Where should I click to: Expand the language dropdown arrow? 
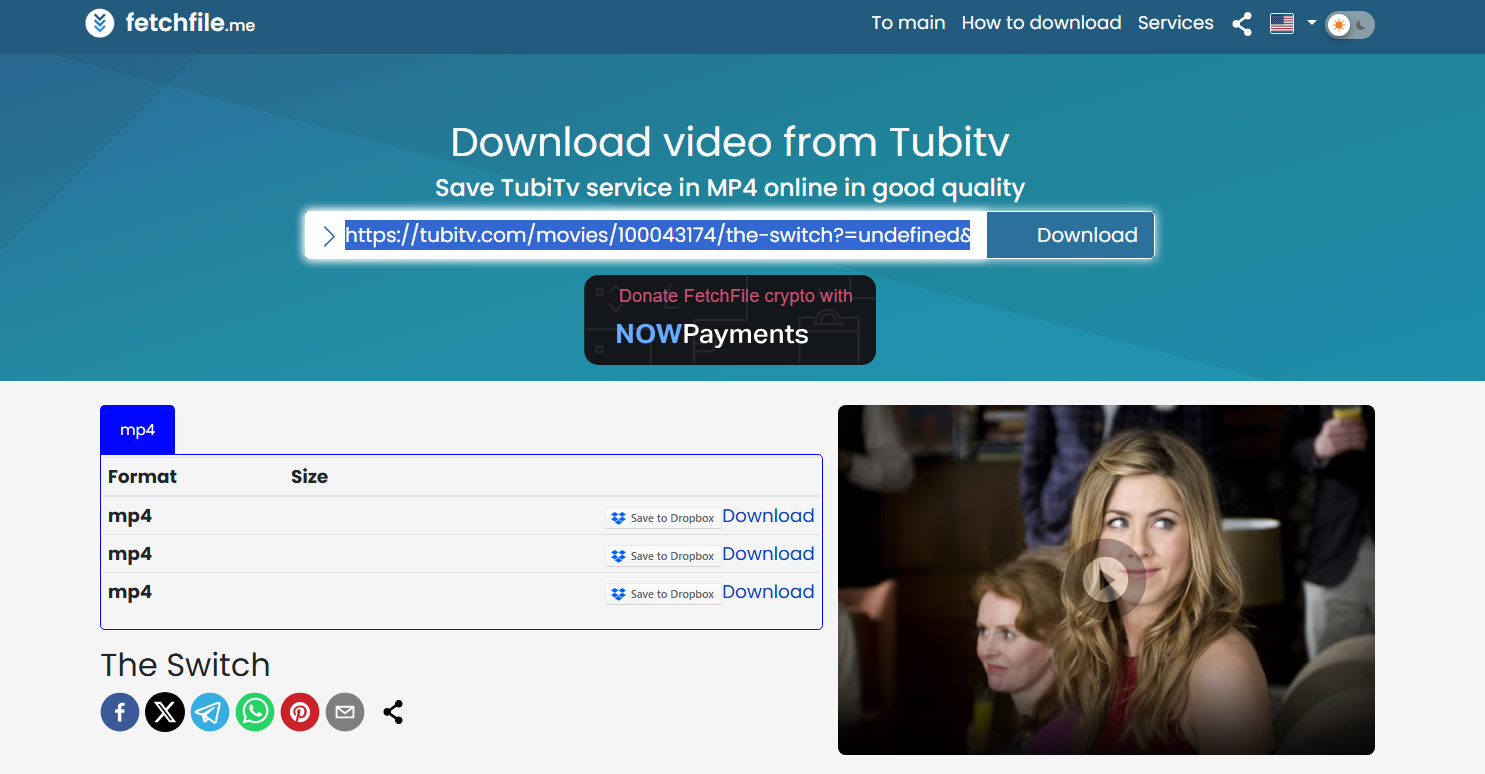pyautogui.click(x=1311, y=22)
